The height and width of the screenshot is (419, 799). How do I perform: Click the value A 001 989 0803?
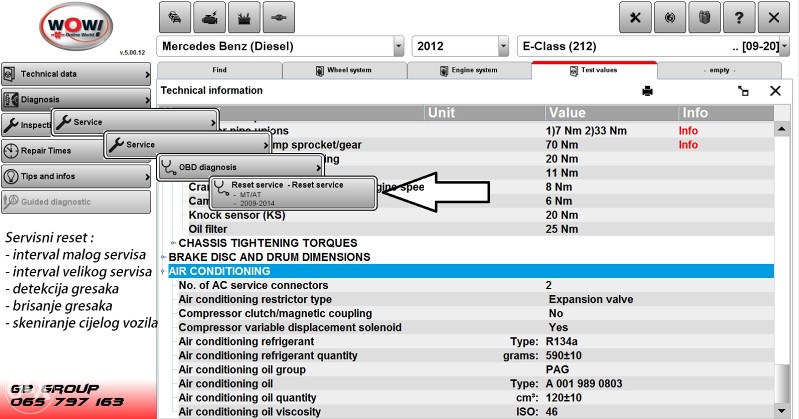pos(584,383)
